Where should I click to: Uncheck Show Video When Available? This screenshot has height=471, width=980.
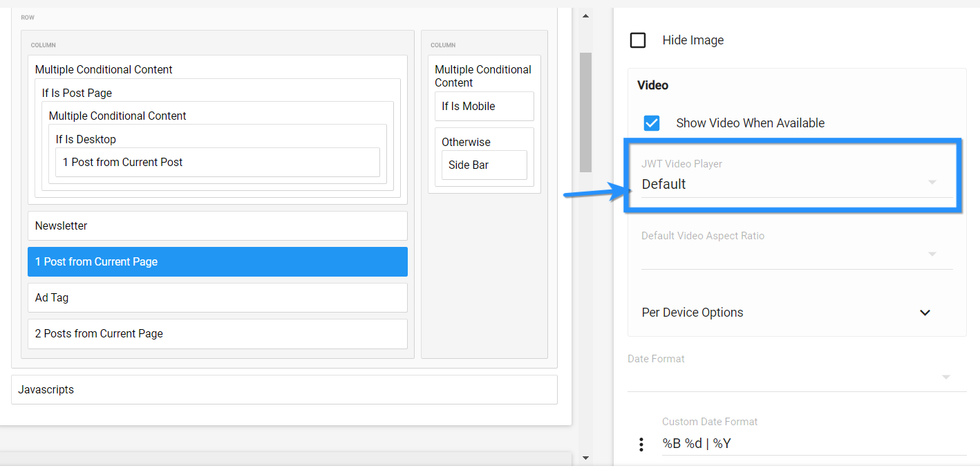(x=651, y=123)
